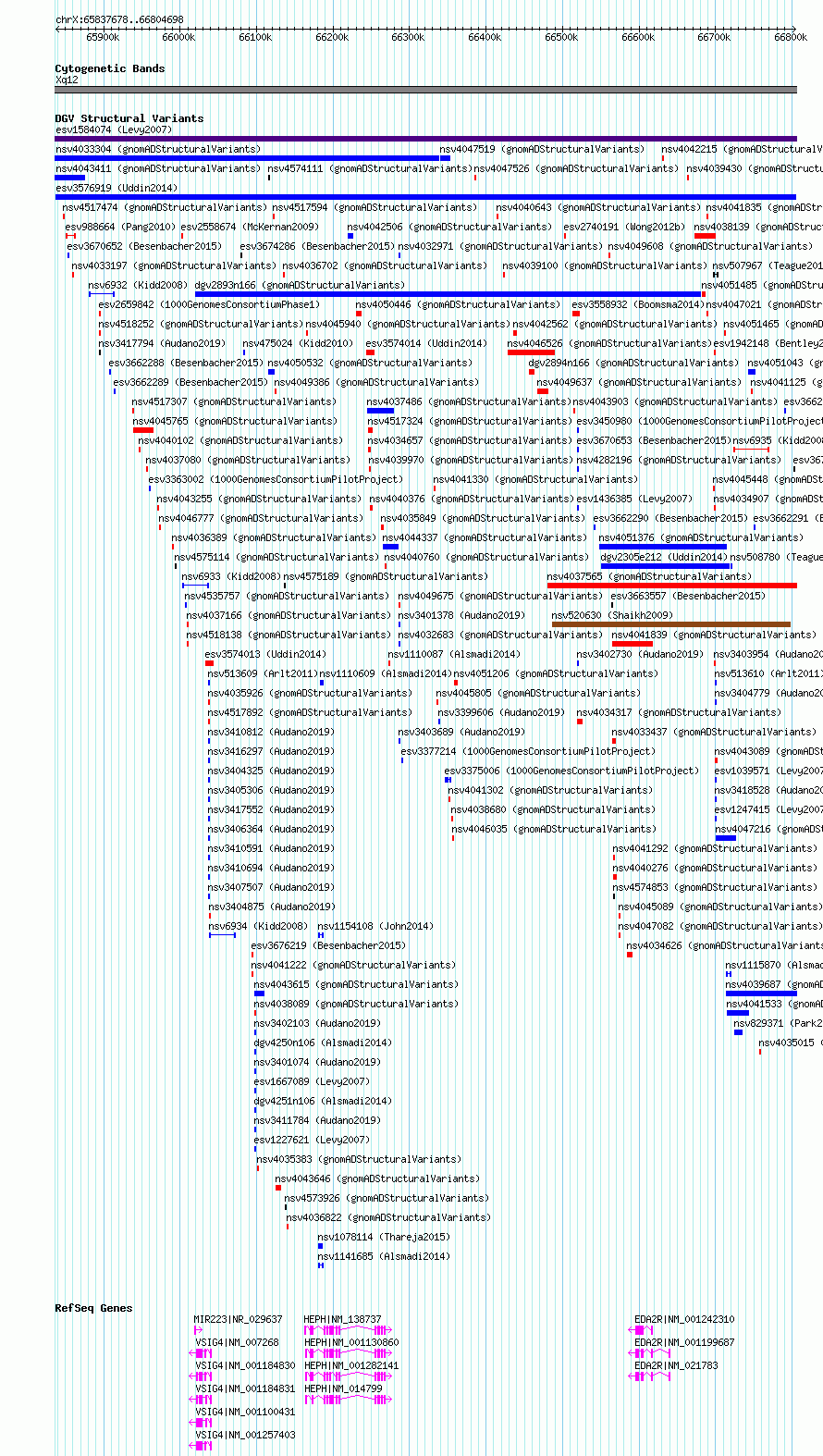The height and width of the screenshot is (1456, 823).
Task: Select variant esv2659842 1000Genomes label
Action: click(209, 304)
